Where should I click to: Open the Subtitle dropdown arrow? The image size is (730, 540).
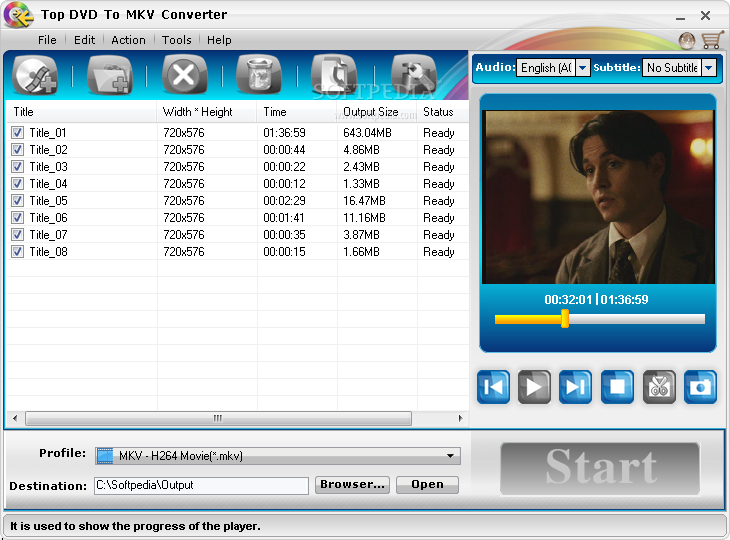tap(709, 68)
